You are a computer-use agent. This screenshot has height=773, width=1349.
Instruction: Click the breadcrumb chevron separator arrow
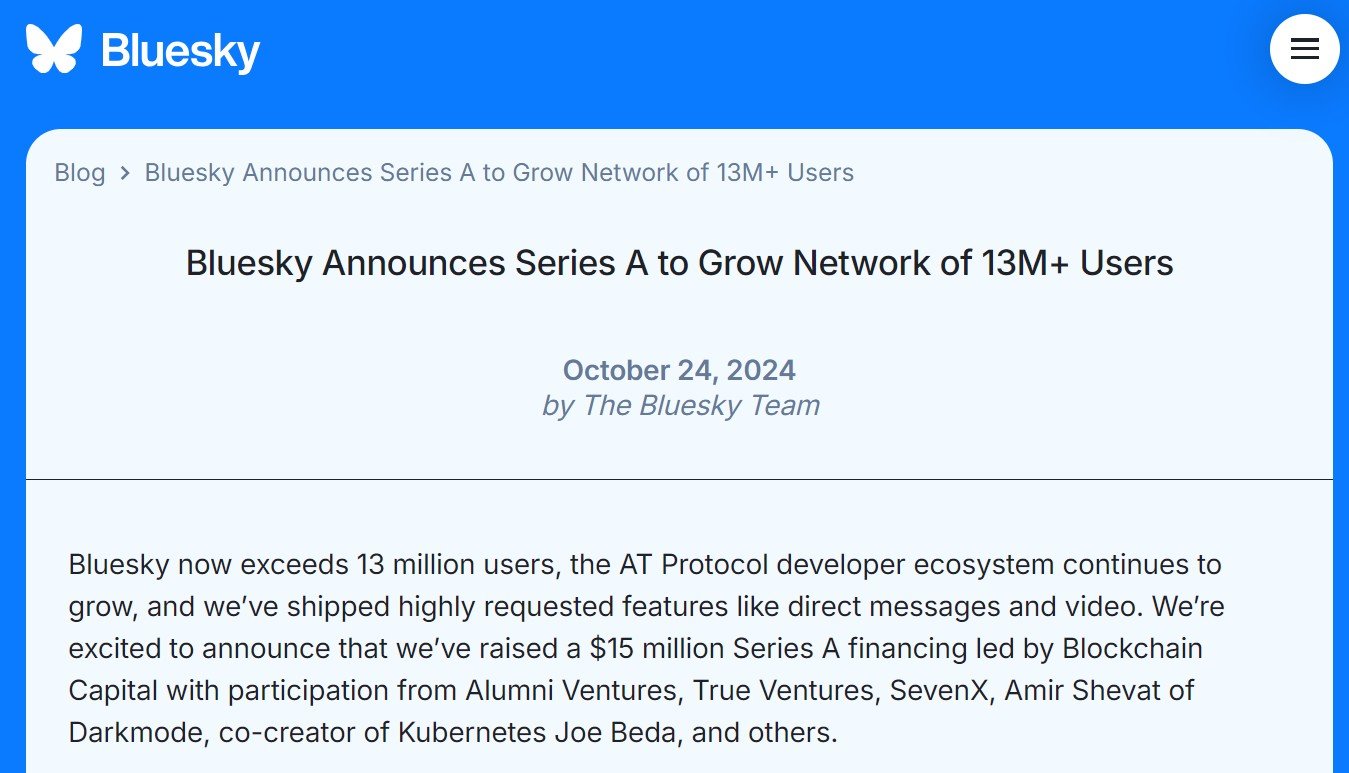tap(125, 173)
